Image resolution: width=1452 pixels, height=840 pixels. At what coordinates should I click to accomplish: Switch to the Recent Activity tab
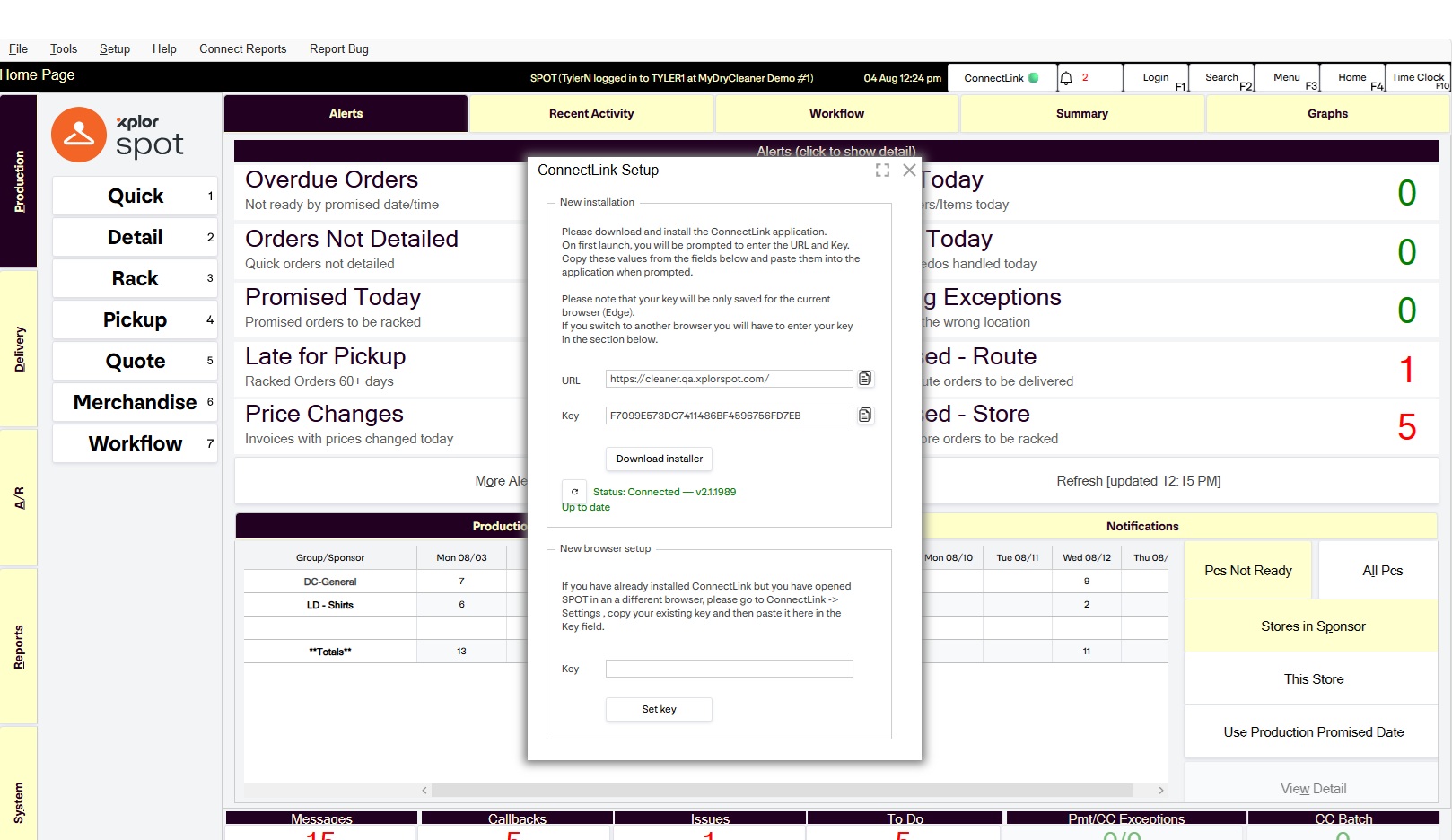point(591,114)
